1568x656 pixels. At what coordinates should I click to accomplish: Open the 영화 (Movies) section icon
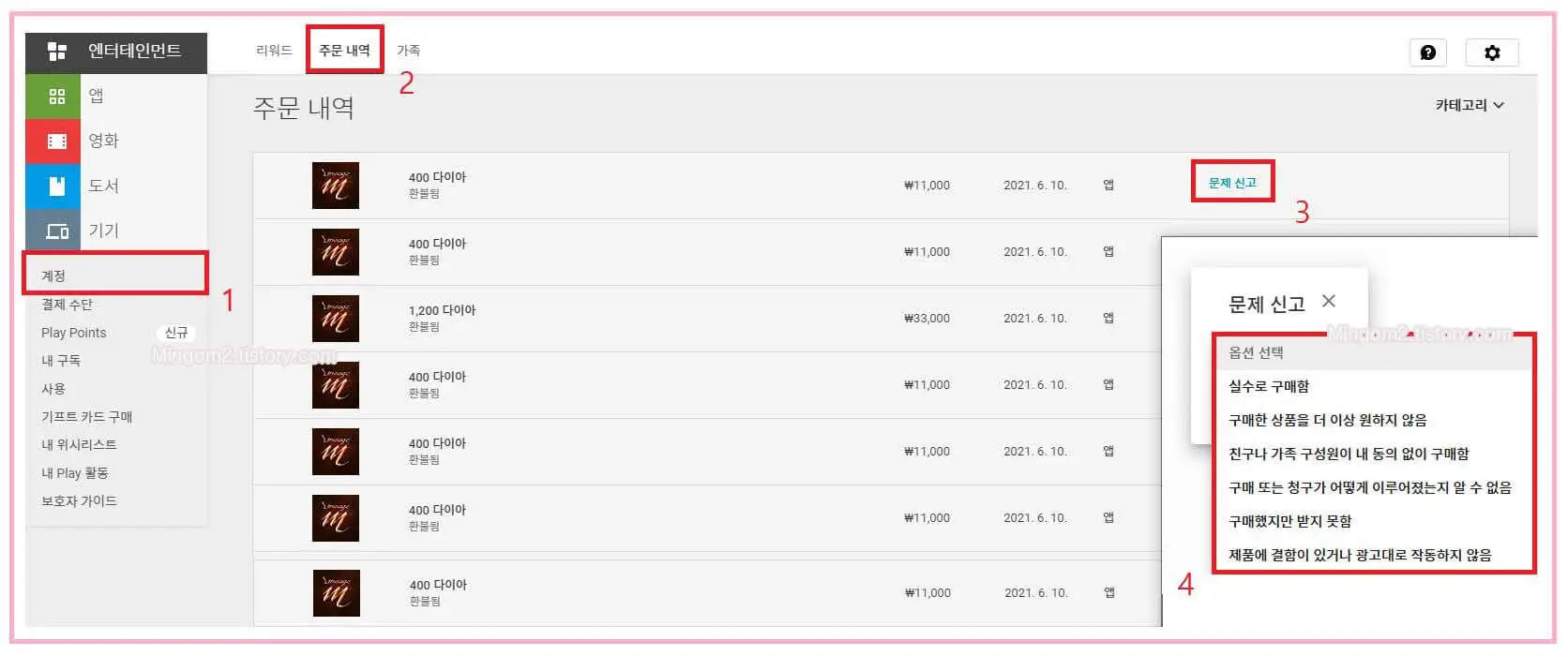tap(57, 142)
